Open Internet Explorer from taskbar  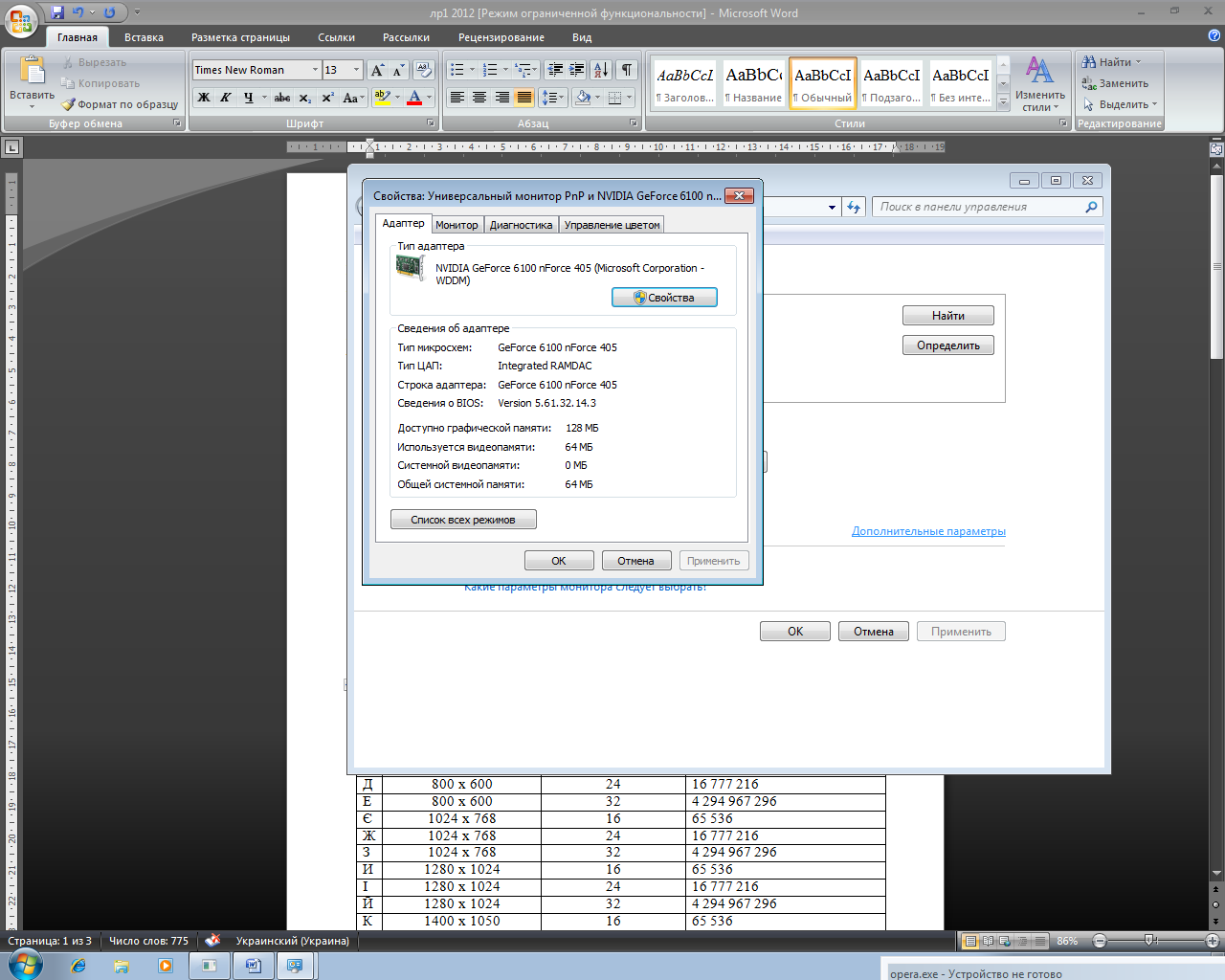tap(78, 966)
